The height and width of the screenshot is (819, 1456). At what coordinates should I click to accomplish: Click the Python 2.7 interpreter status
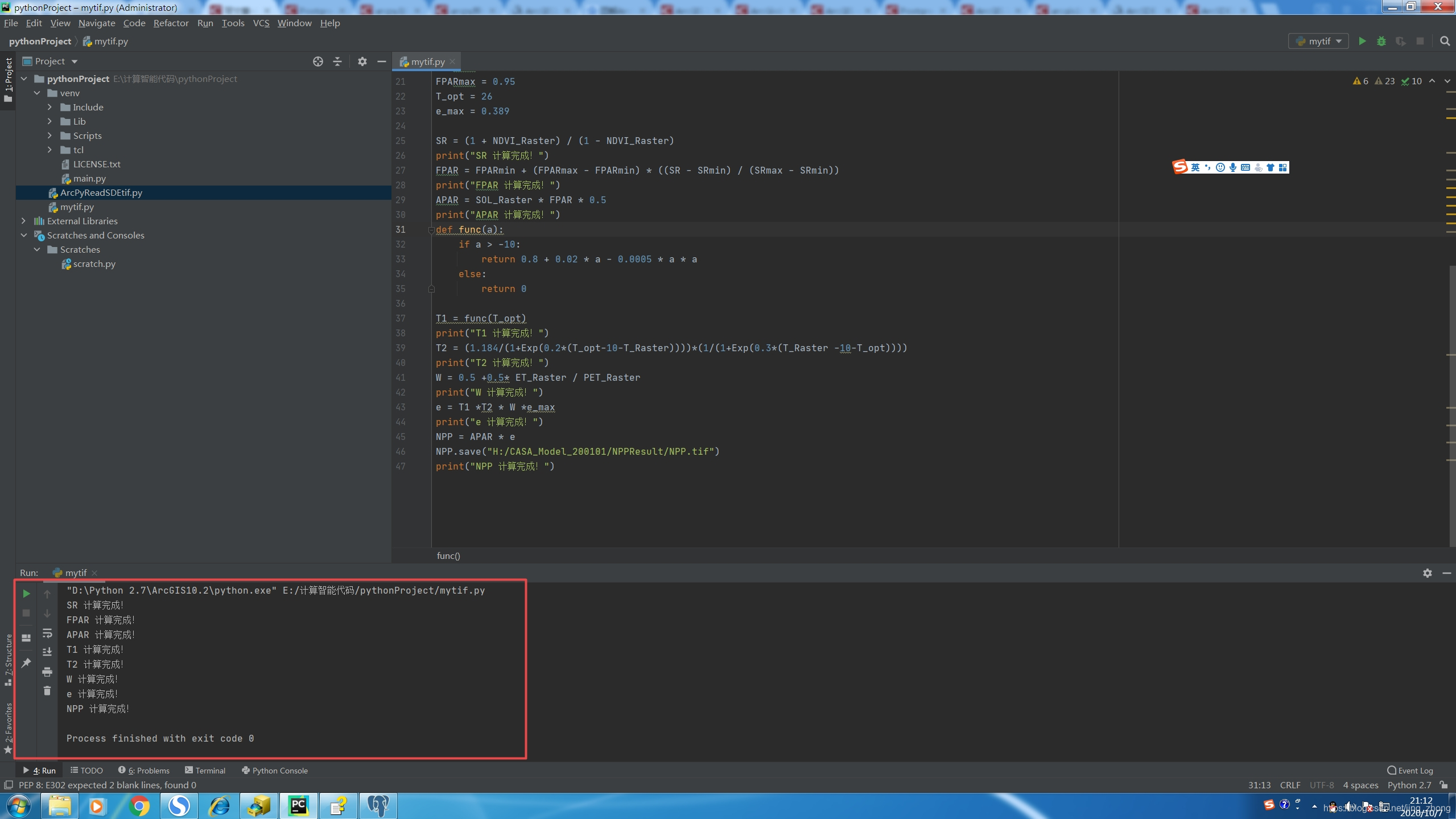1409,785
